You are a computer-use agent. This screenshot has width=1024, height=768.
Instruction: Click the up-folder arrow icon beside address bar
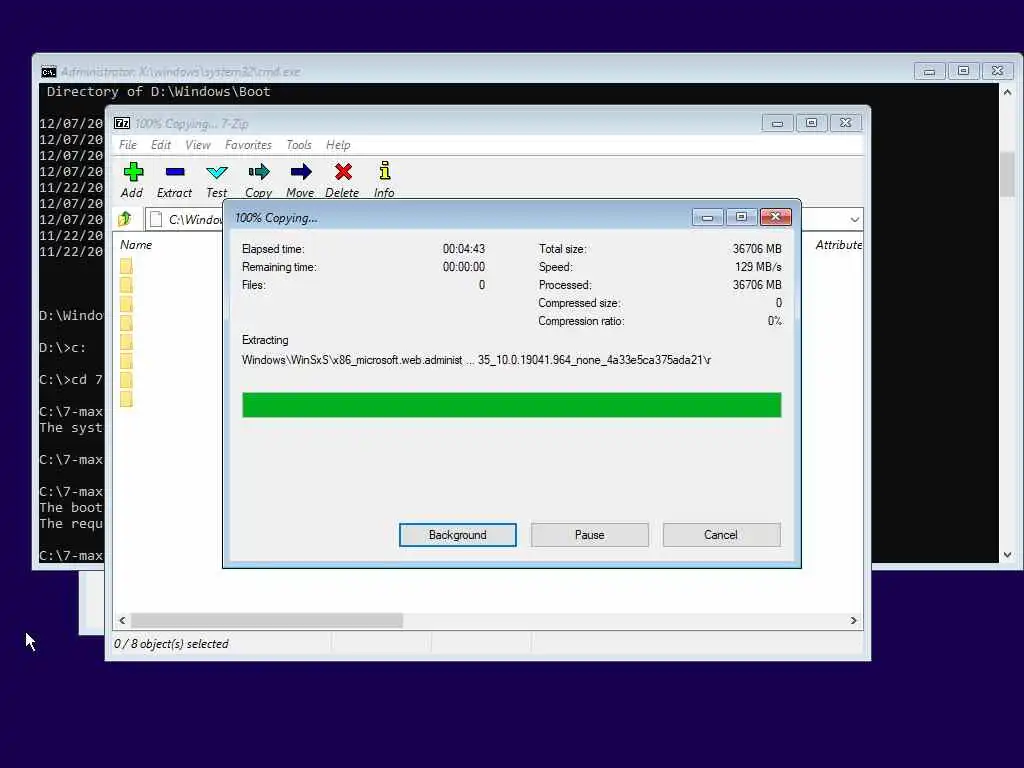tap(125, 219)
